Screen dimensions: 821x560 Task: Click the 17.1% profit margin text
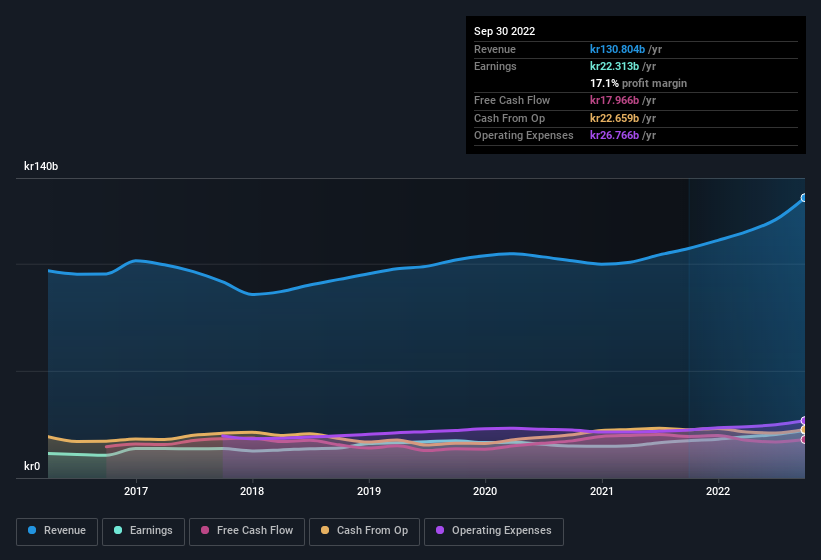(638, 83)
